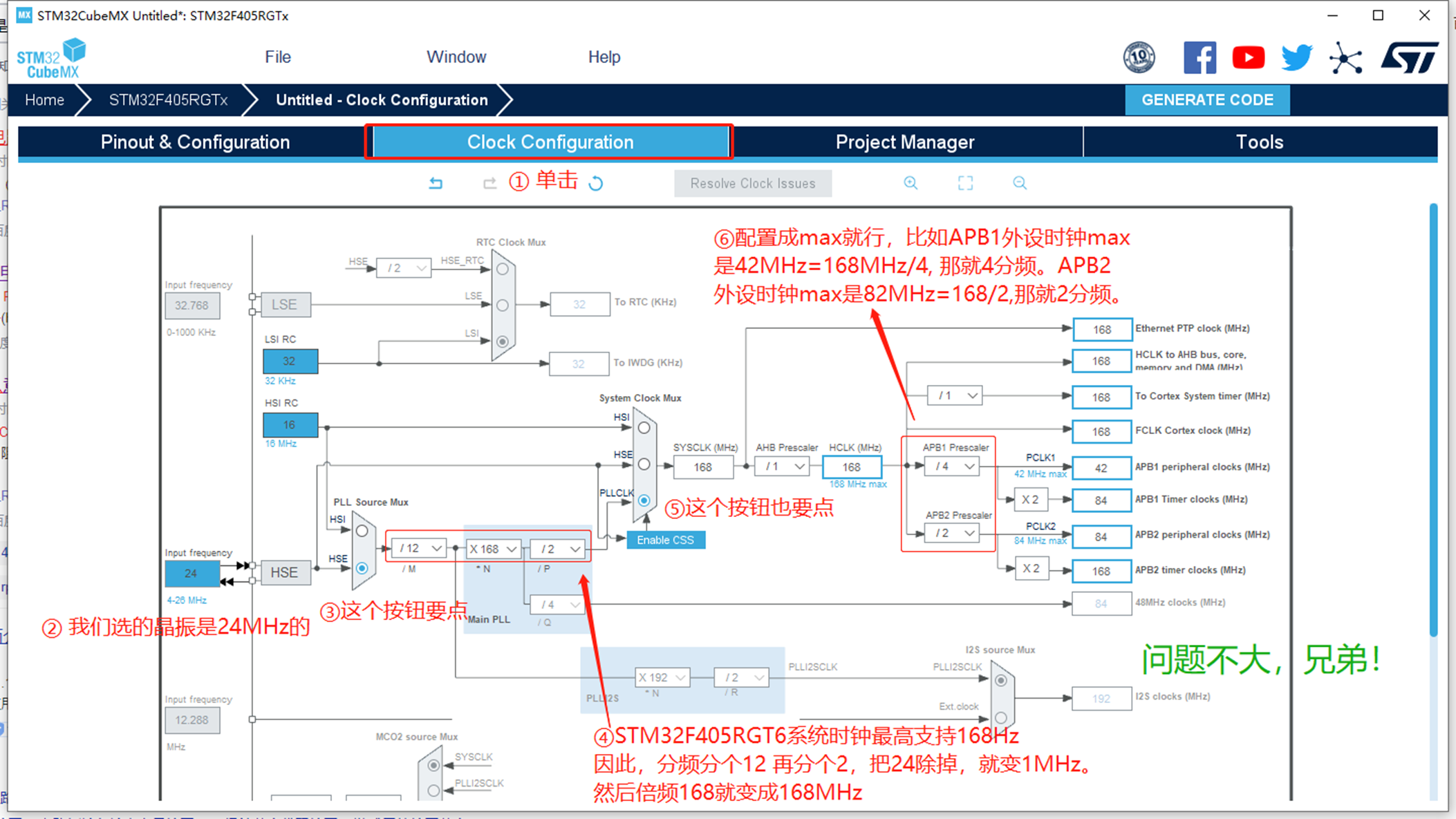The height and width of the screenshot is (819, 1456).
Task: Click Enable CSS button
Action: 665,540
